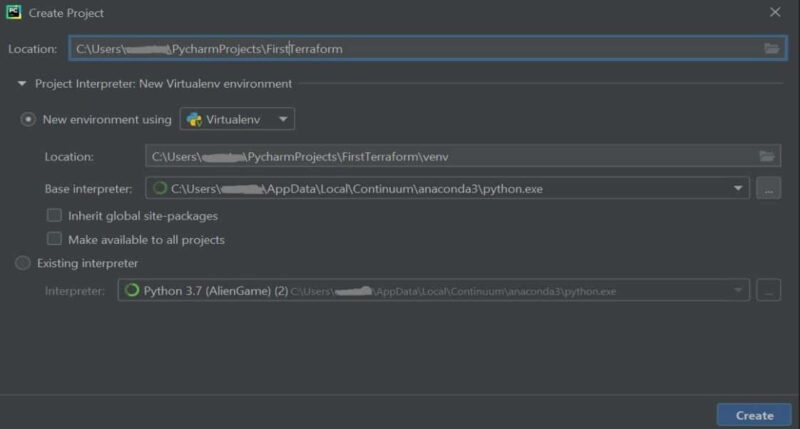Expand the Base interpreter dropdown arrow
The image size is (800, 429).
[738, 188]
